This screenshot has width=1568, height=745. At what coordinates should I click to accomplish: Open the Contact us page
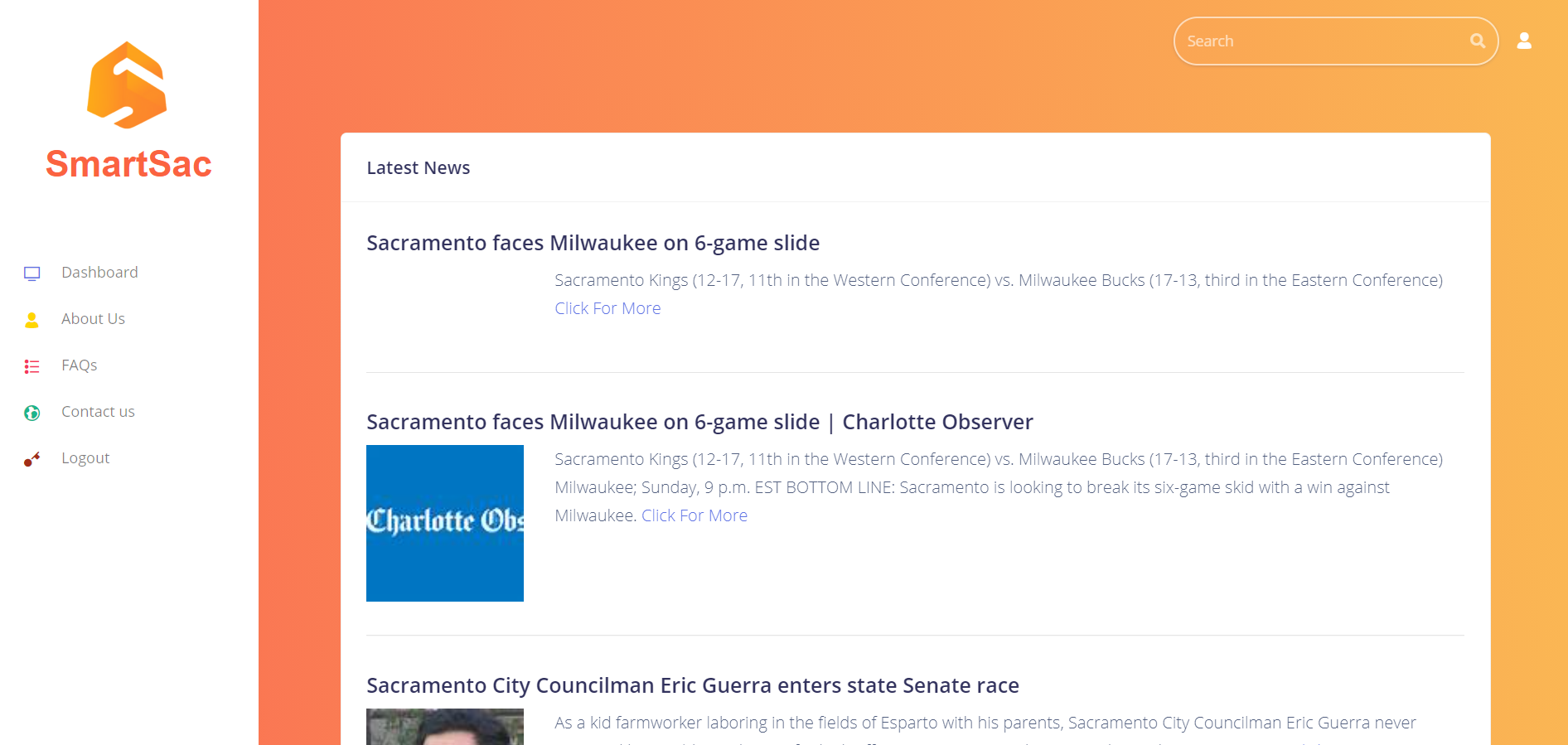(x=98, y=412)
